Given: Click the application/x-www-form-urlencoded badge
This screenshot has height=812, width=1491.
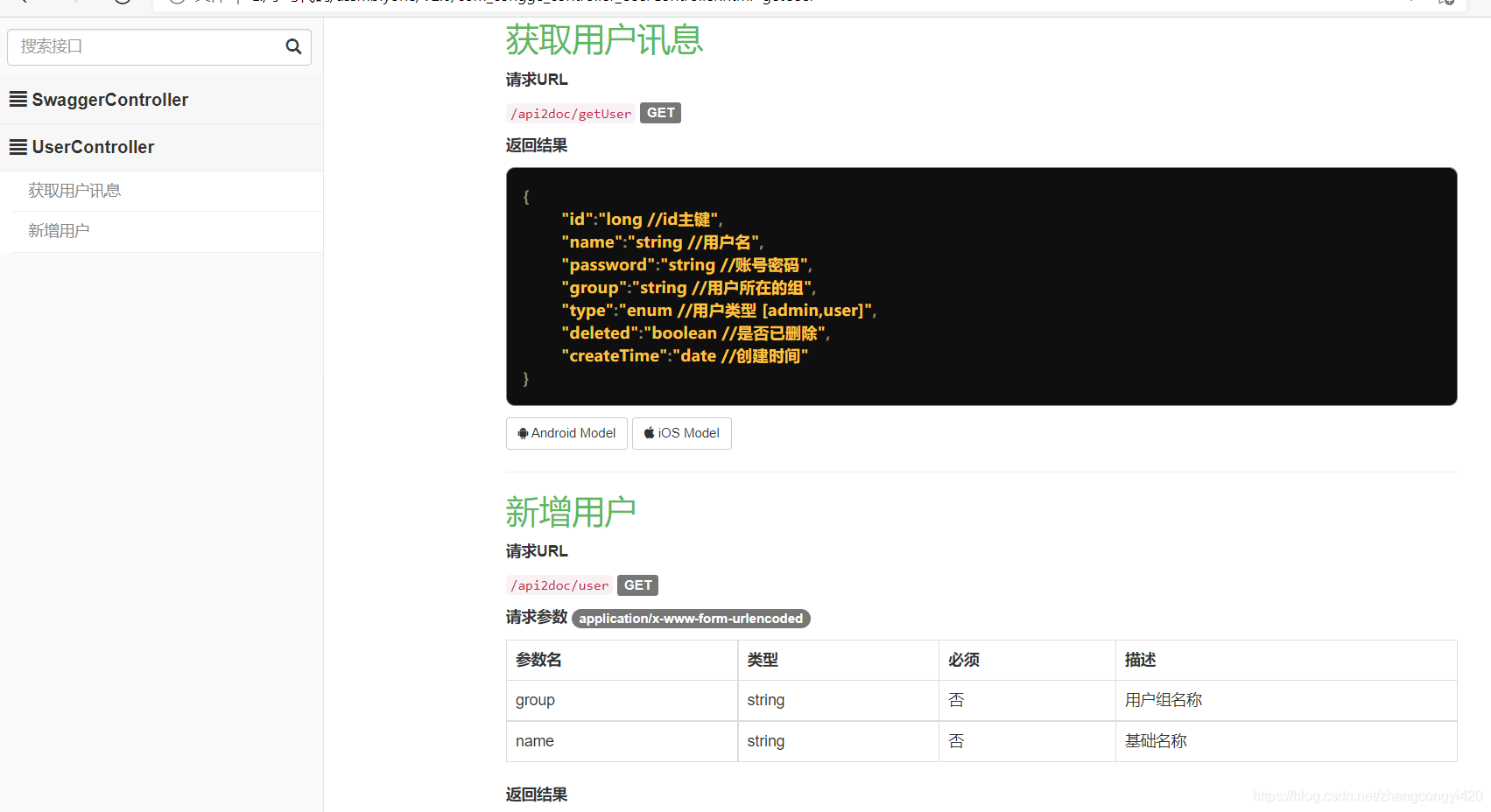Looking at the screenshot, I should [x=691, y=619].
